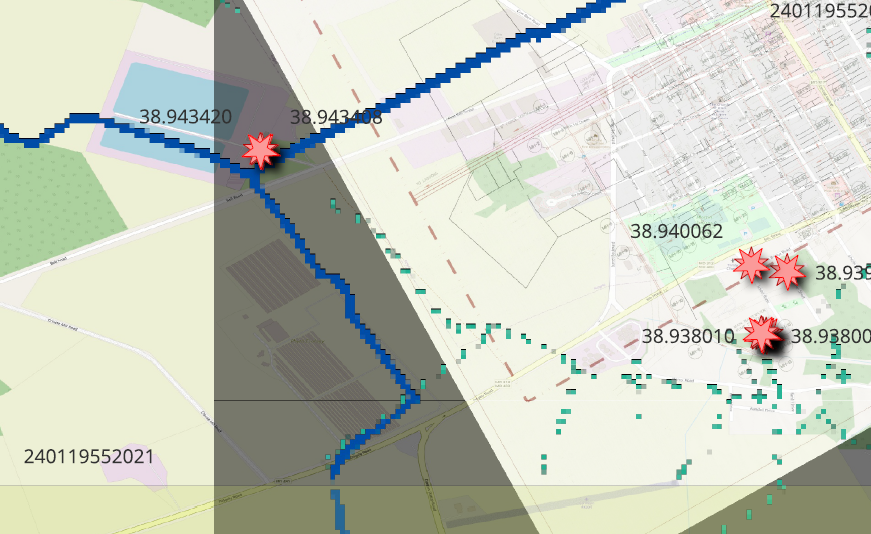Click the 38.940062 latitude label
The width and height of the screenshot is (871, 534).
pyautogui.click(x=677, y=231)
